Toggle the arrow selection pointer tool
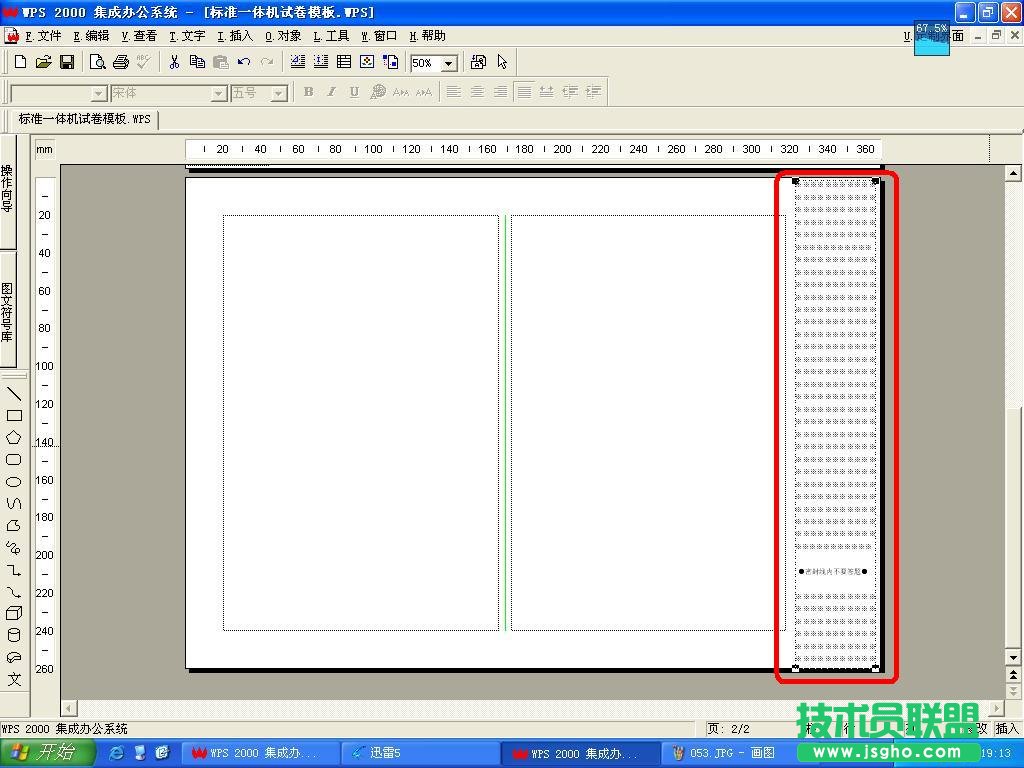The image size is (1024, 768). point(502,62)
